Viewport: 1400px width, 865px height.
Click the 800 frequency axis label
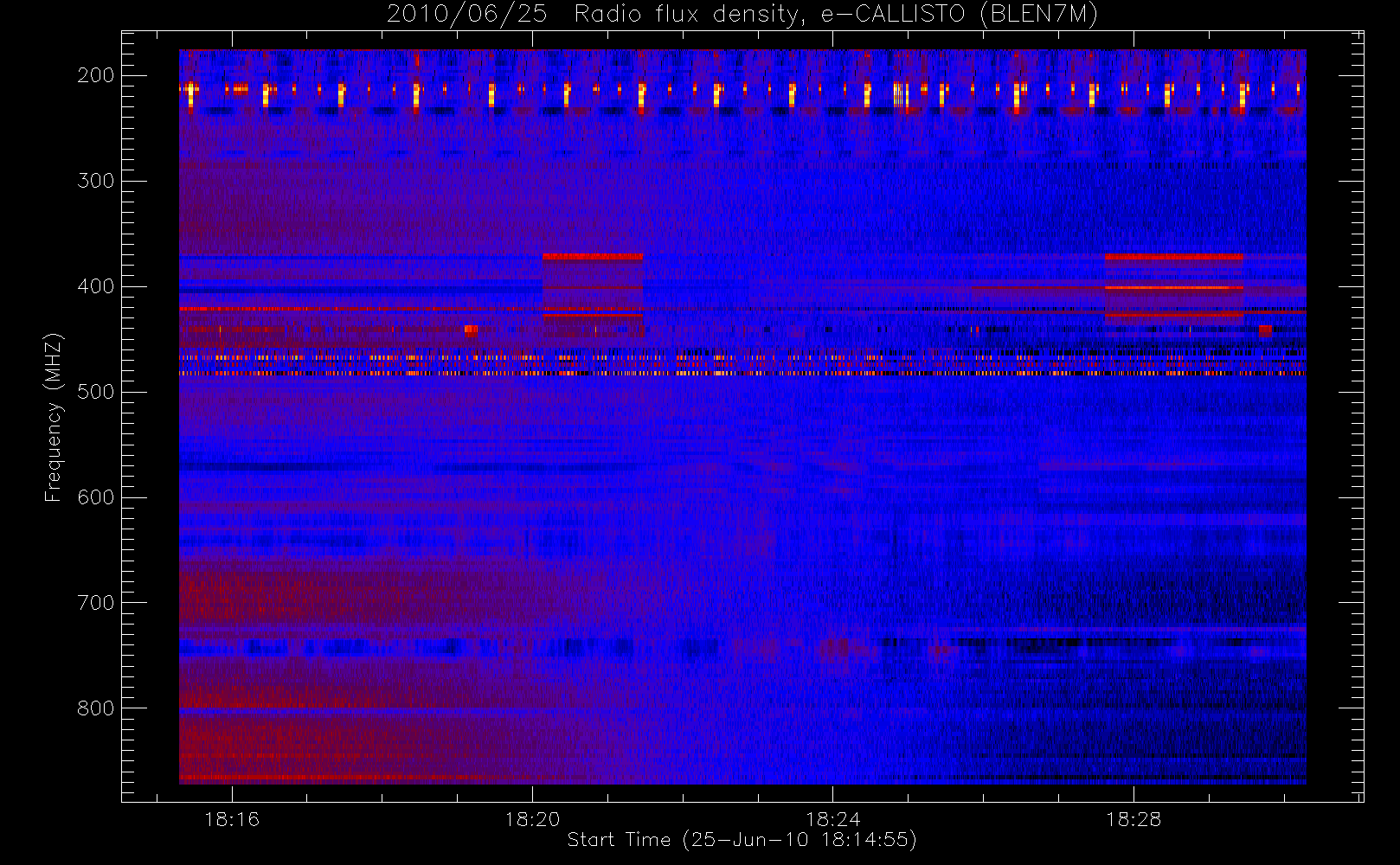coord(96,708)
